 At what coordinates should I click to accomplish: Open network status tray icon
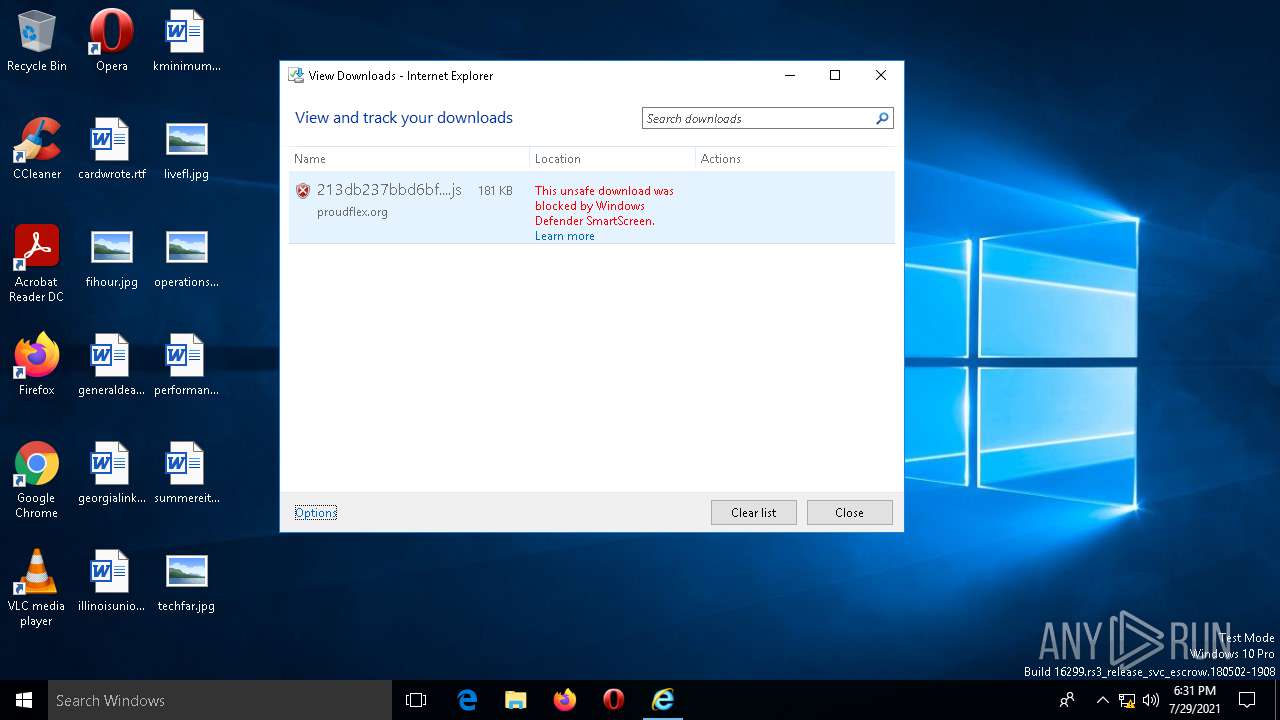pyautogui.click(x=1127, y=700)
